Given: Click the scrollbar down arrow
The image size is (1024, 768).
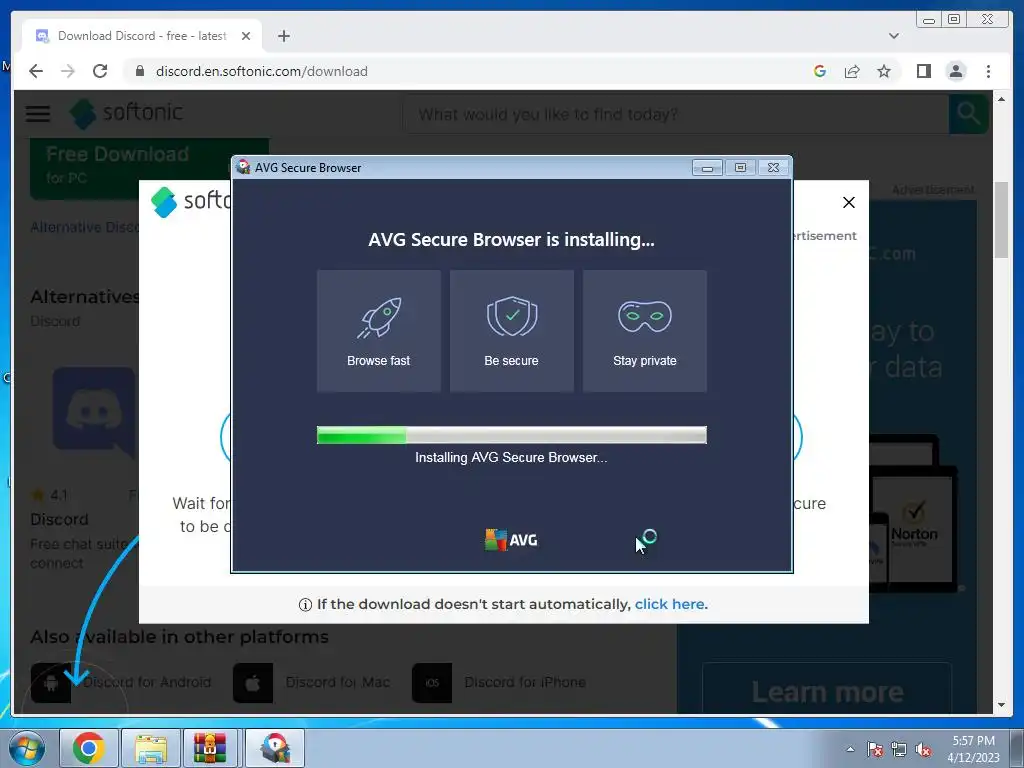Looking at the screenshot, I should 1001,705.
